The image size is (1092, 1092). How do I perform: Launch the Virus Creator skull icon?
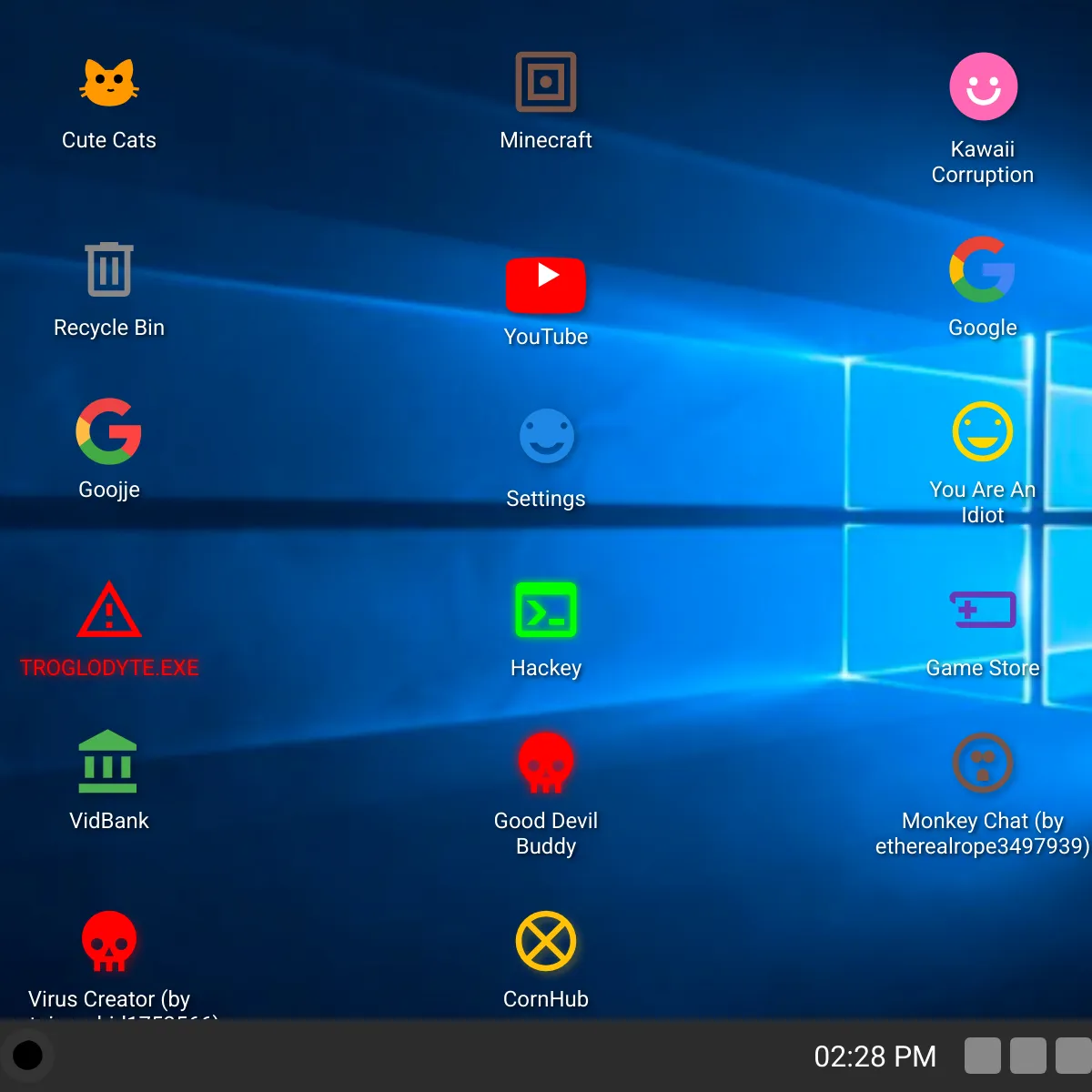(109, 941)
